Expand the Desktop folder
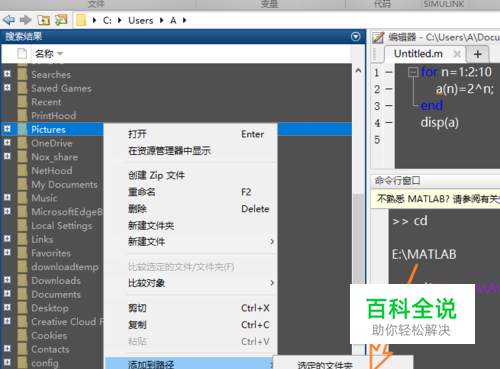 pyautogui.click(x=7, y=307)
